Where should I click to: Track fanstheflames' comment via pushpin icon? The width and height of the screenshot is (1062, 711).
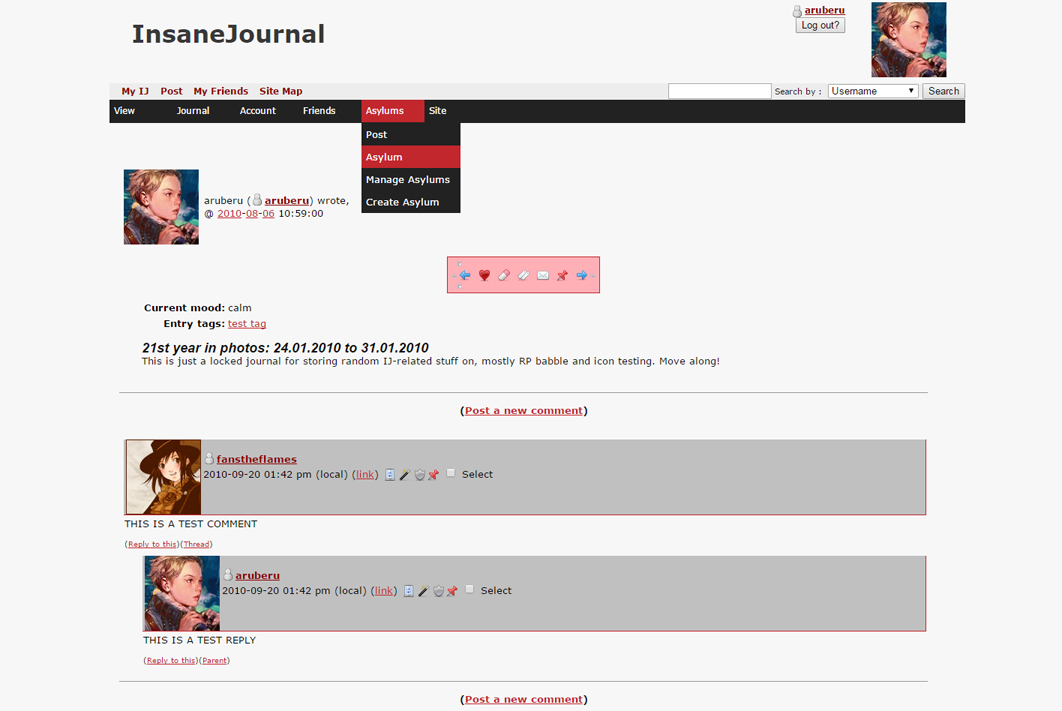coord(433,474)
